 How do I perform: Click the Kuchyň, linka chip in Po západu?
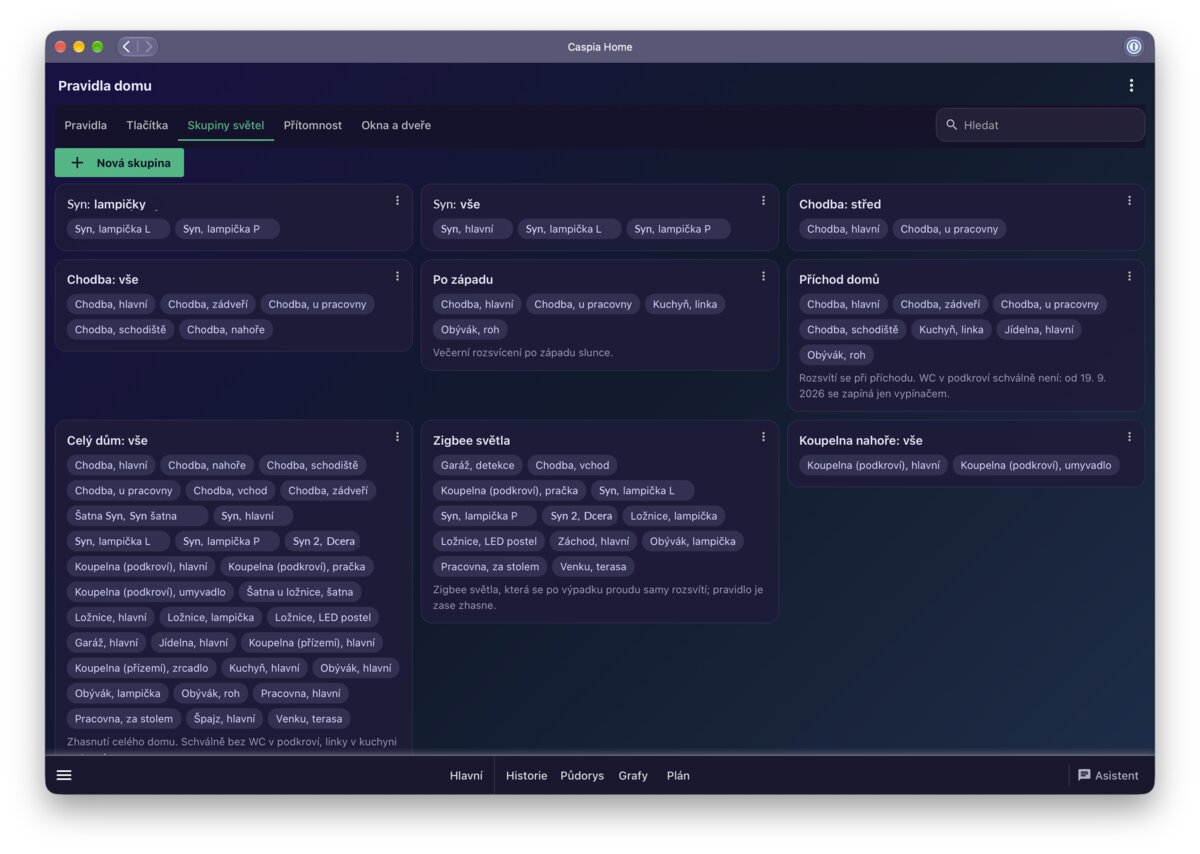tap(685, 304)
